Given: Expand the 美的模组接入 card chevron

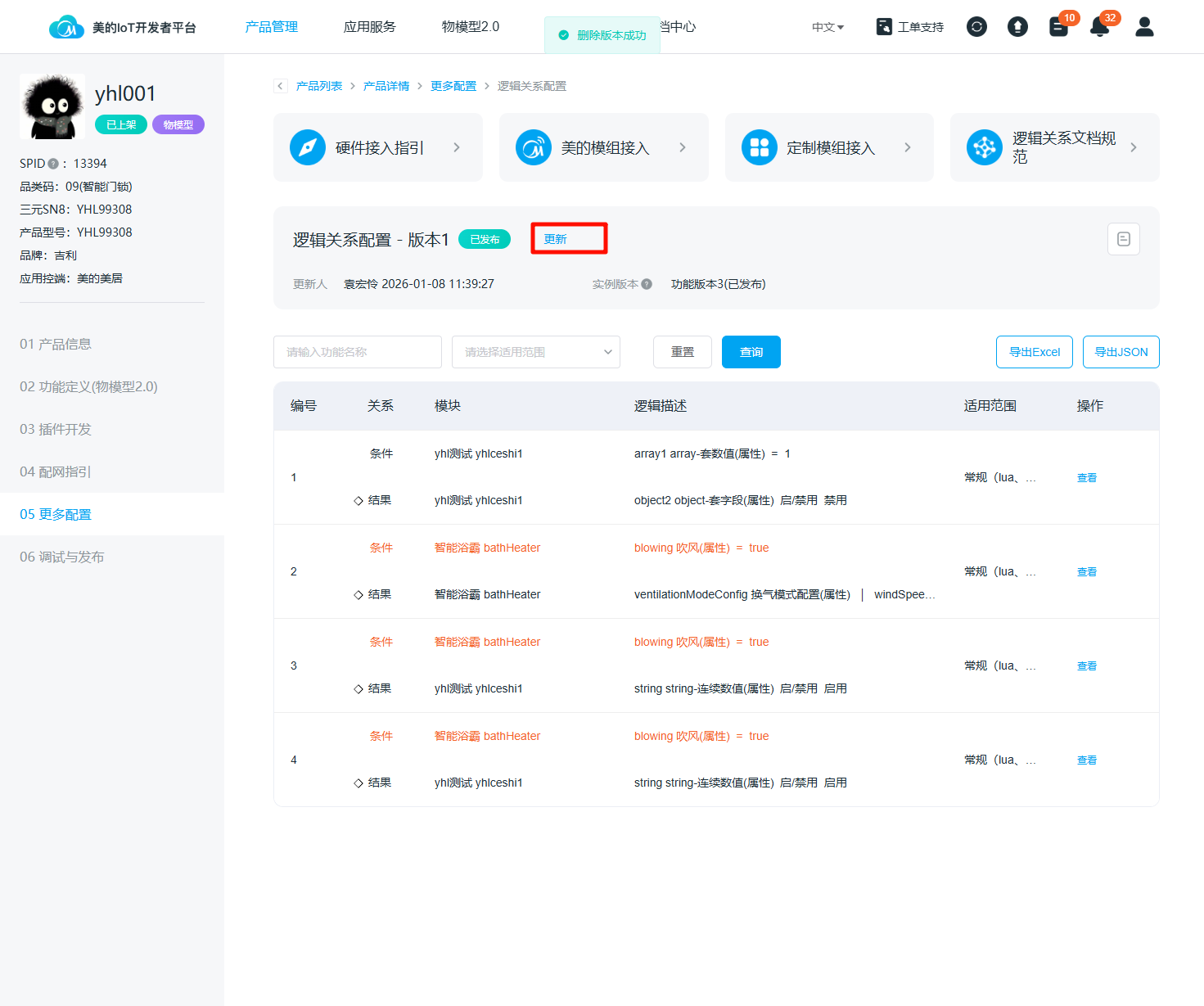Looking at the screenshot, I should (683, 147).
